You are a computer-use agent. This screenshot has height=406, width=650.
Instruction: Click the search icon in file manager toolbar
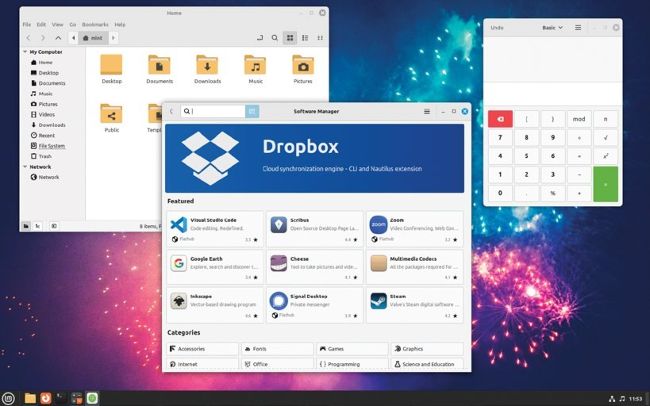(274, 38)
